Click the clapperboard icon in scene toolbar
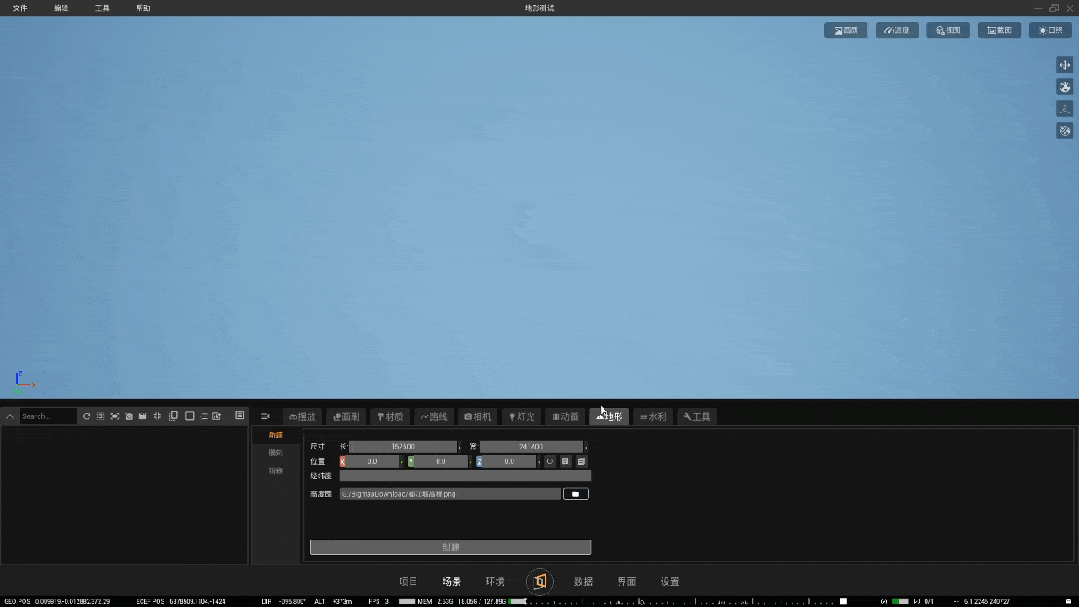Image resolution: width=1079 pixels, height=607 pixels. (142, 416)
